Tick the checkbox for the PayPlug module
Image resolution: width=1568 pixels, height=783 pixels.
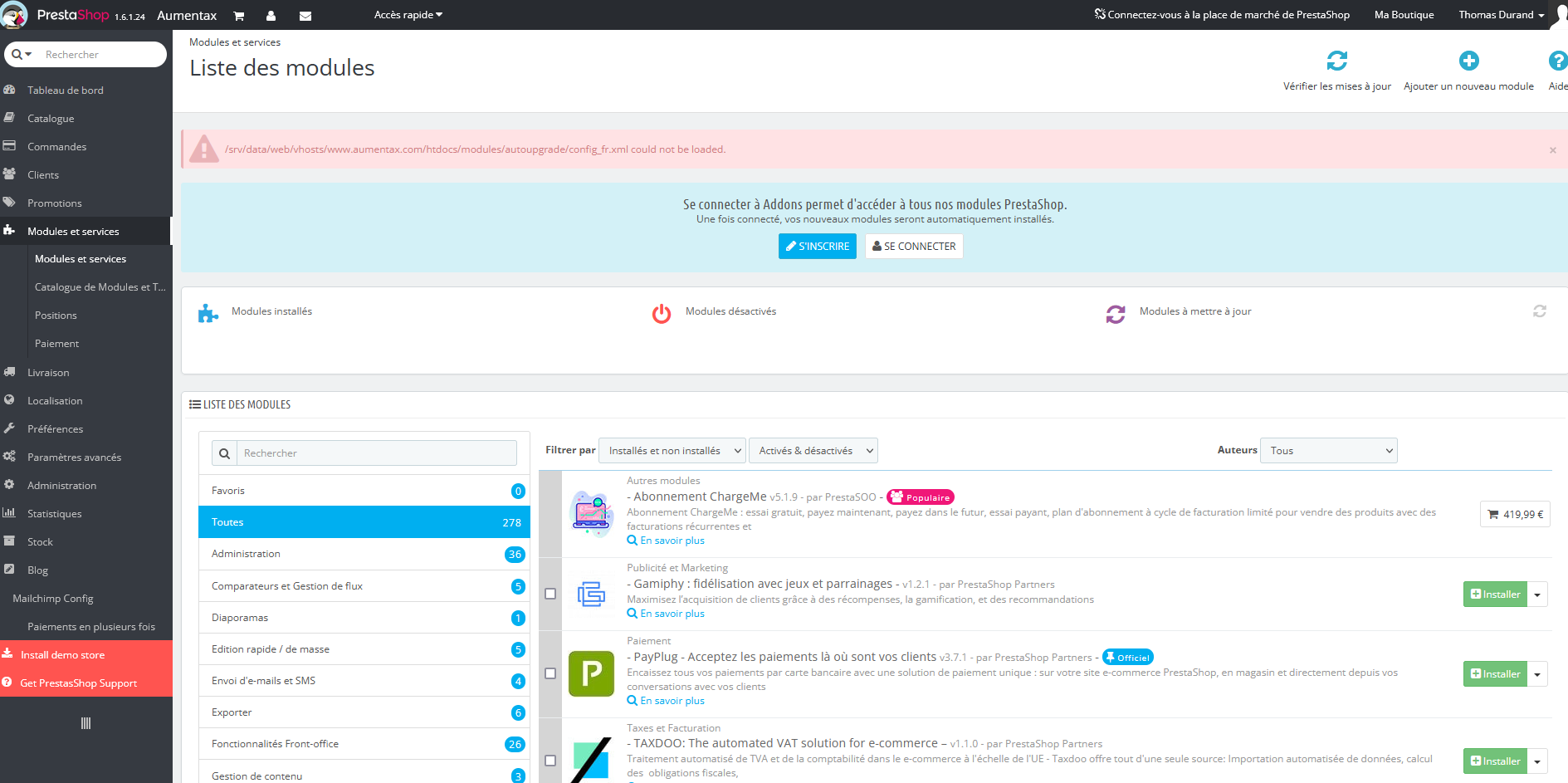click(x=550, y=673)
